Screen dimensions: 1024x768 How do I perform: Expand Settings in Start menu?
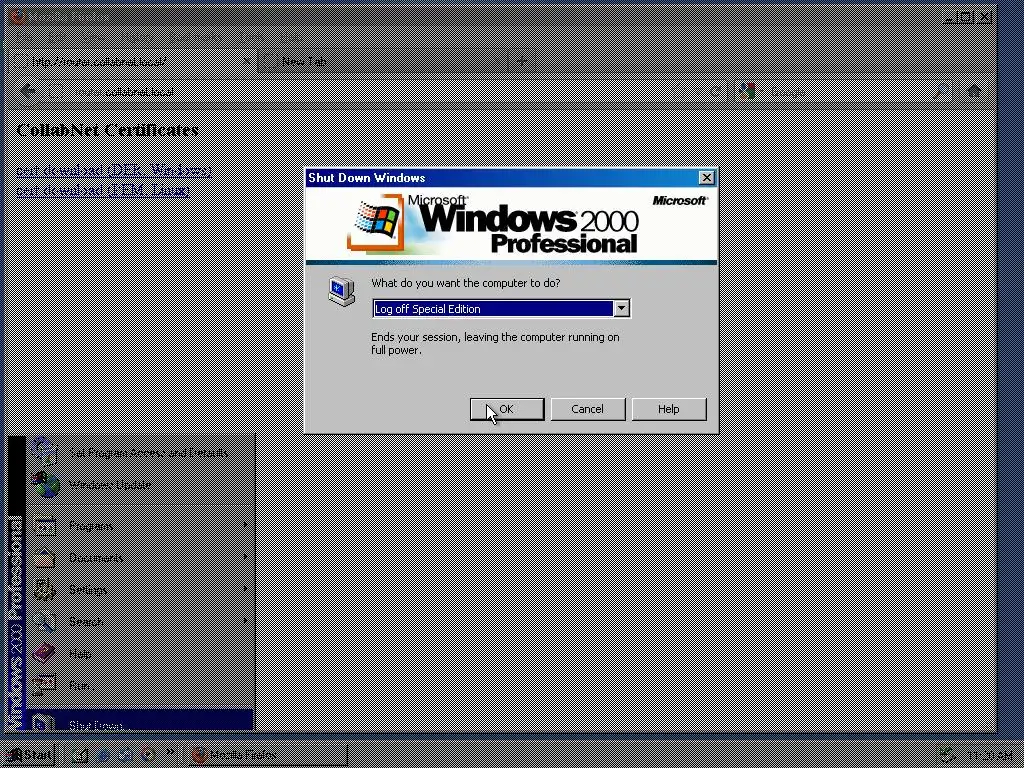(140, 590)
